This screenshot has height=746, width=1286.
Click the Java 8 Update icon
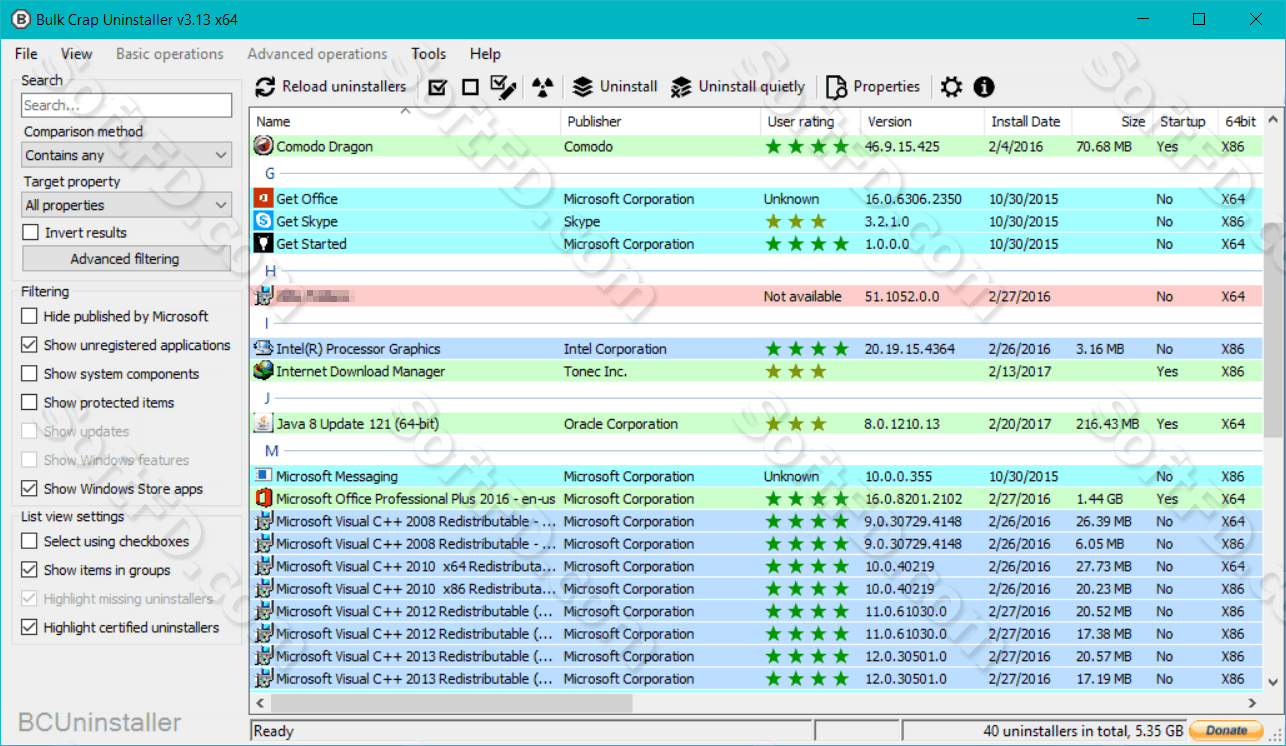click(263, 423)
